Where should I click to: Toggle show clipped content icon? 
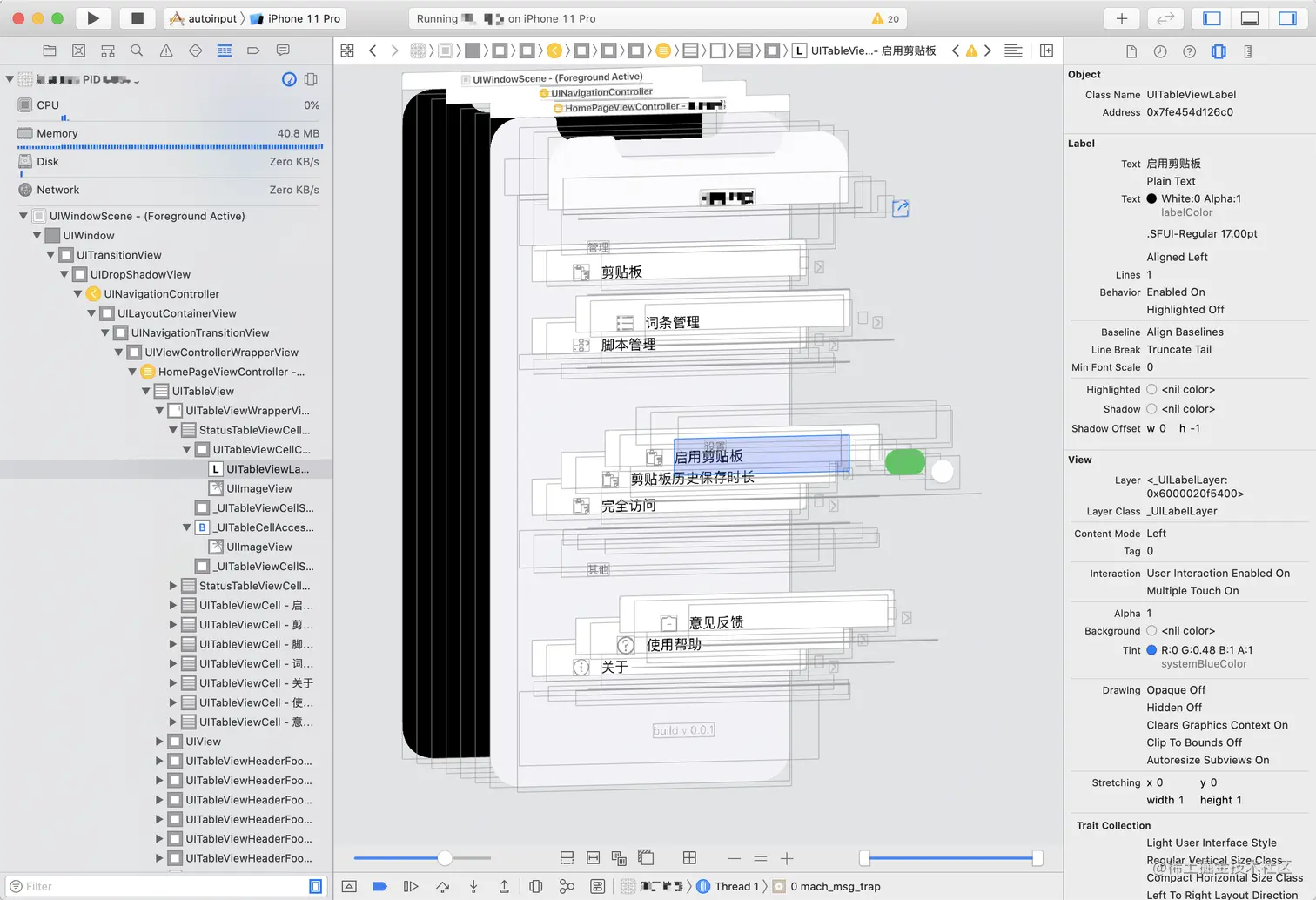point(567,858)
